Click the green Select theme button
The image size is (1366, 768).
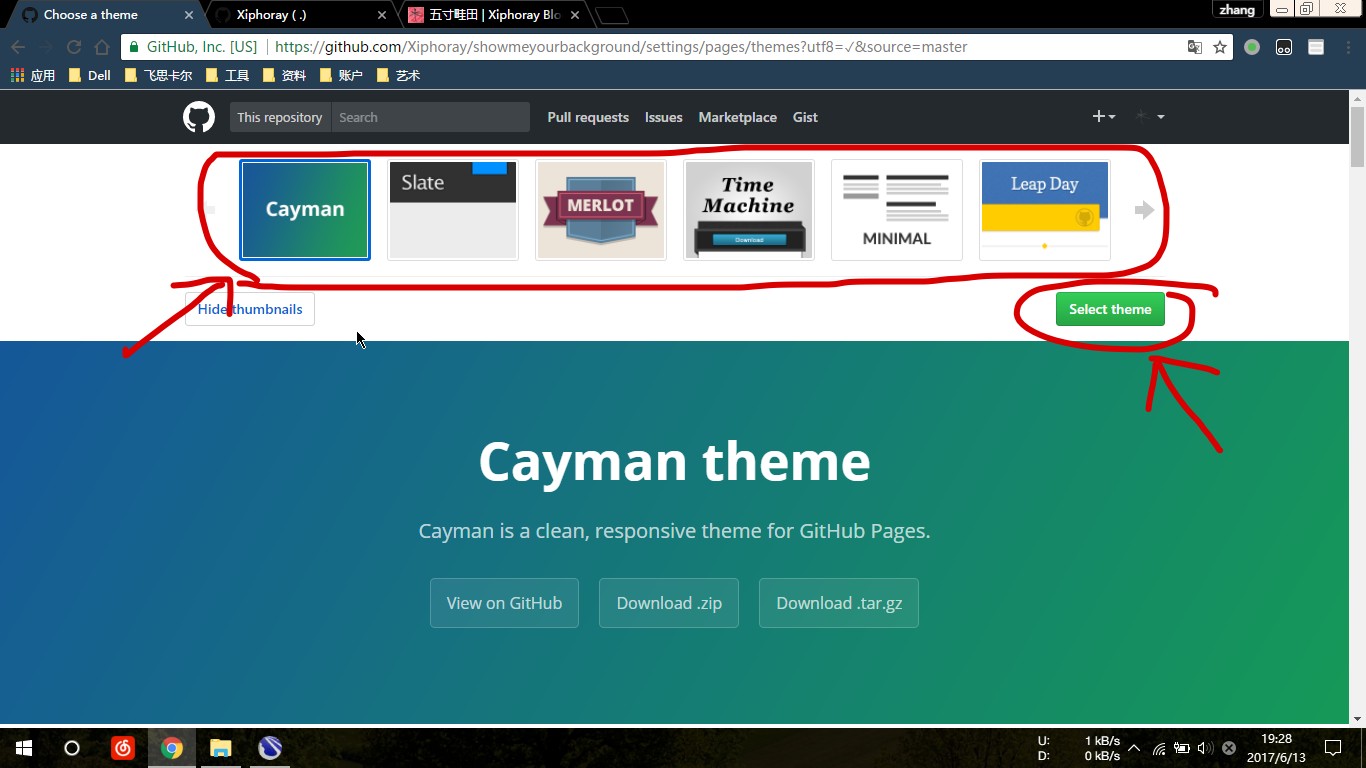pos(1110,309)
